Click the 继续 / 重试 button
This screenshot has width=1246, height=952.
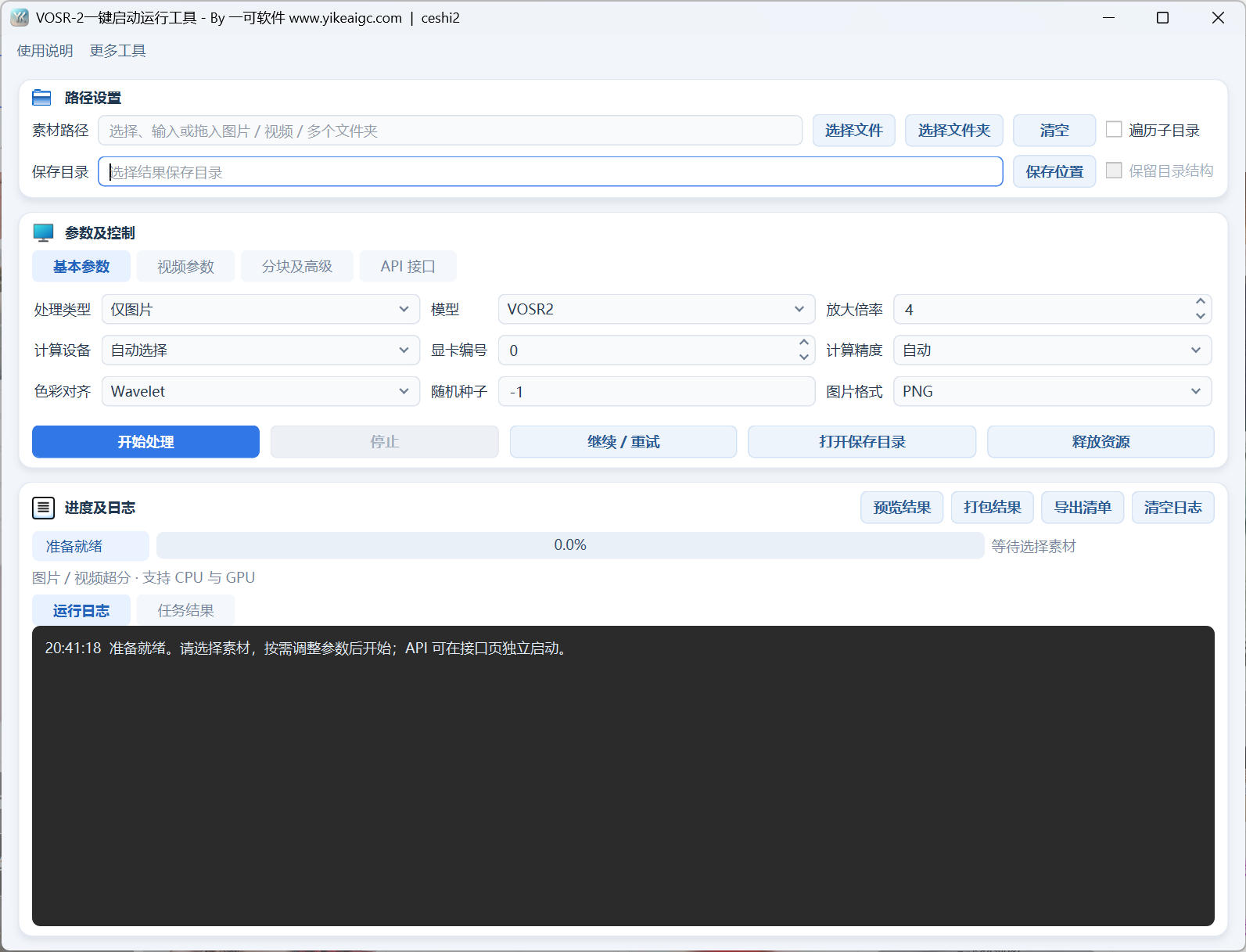(x=623, y=442)
